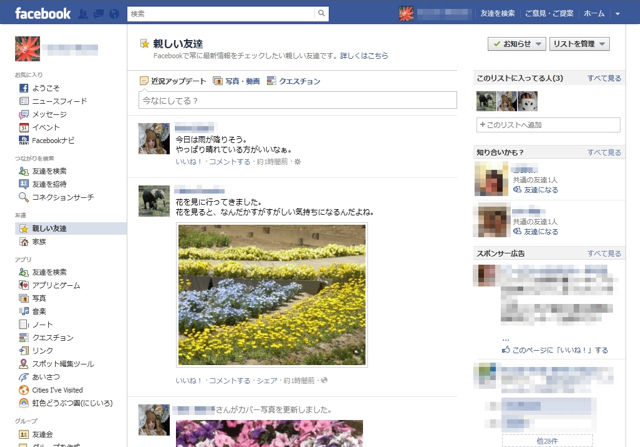
Task: Click 詳しくはこちら link
Action: pos(364,56)
